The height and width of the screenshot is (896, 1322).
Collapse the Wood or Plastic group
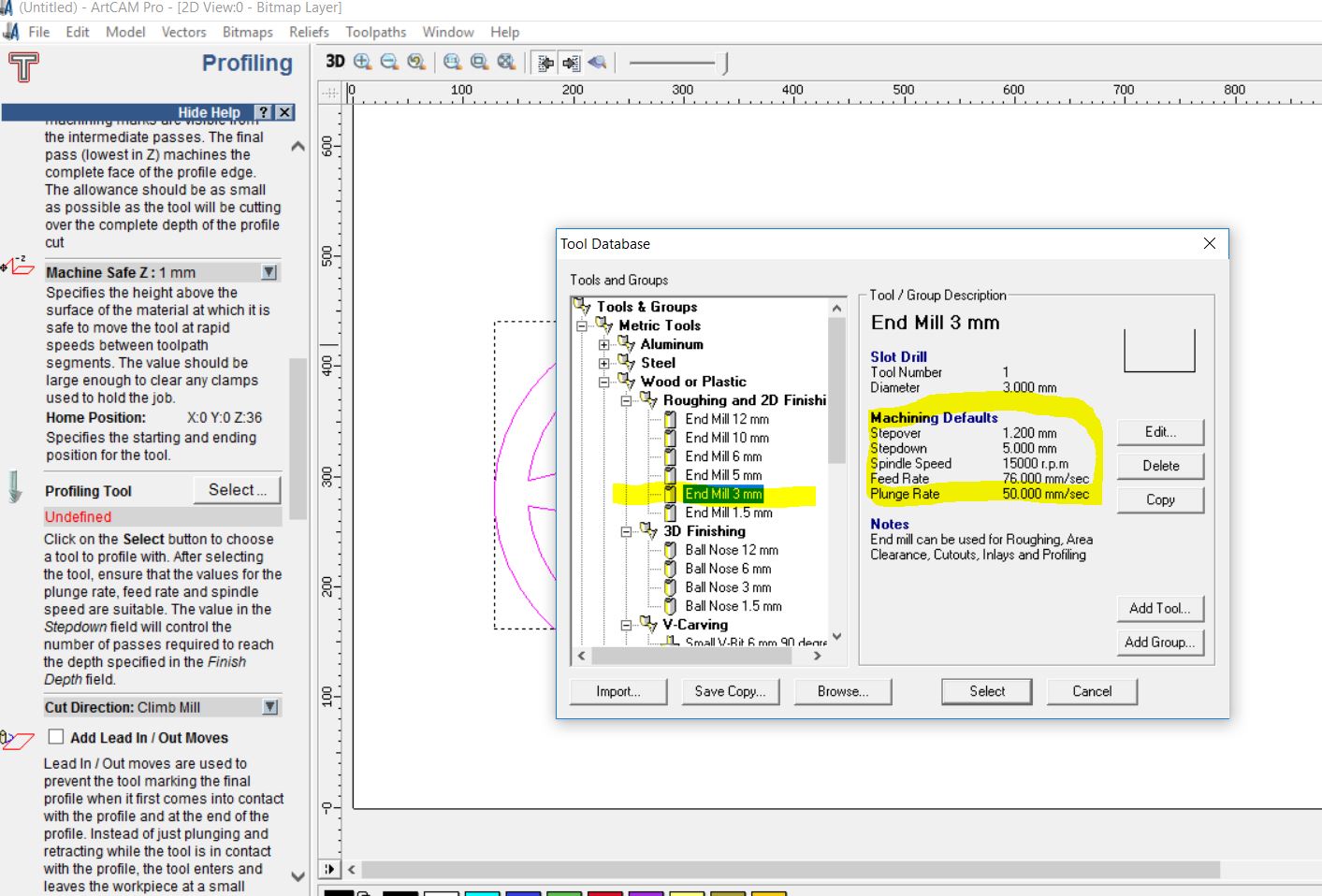604,382
